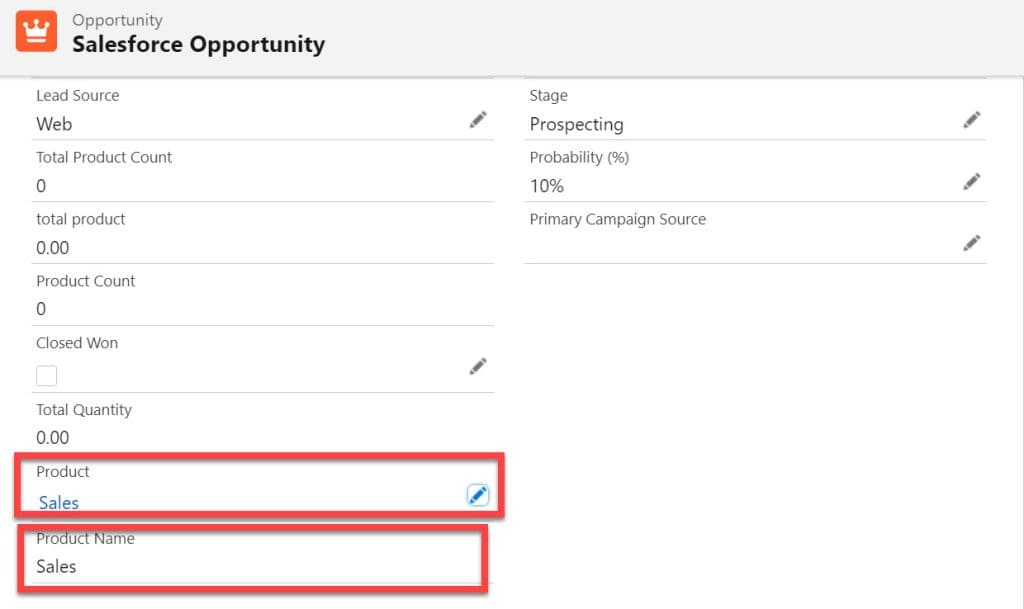
Task: Open the Sales product record link
Action: click(x=57, y=503)
